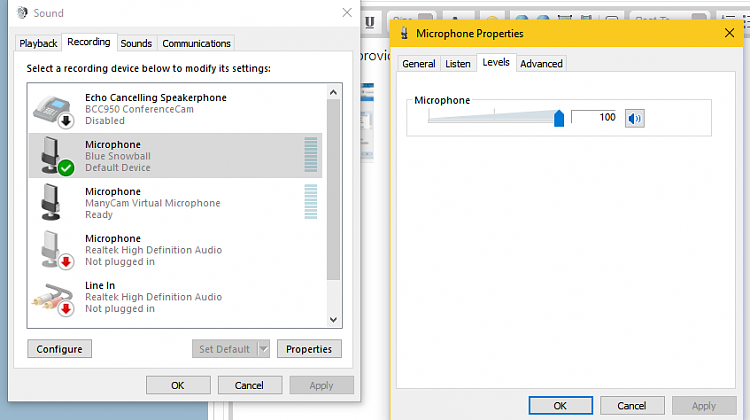
Task: Click the Microphone level slider handle
Action: point(559,118)
